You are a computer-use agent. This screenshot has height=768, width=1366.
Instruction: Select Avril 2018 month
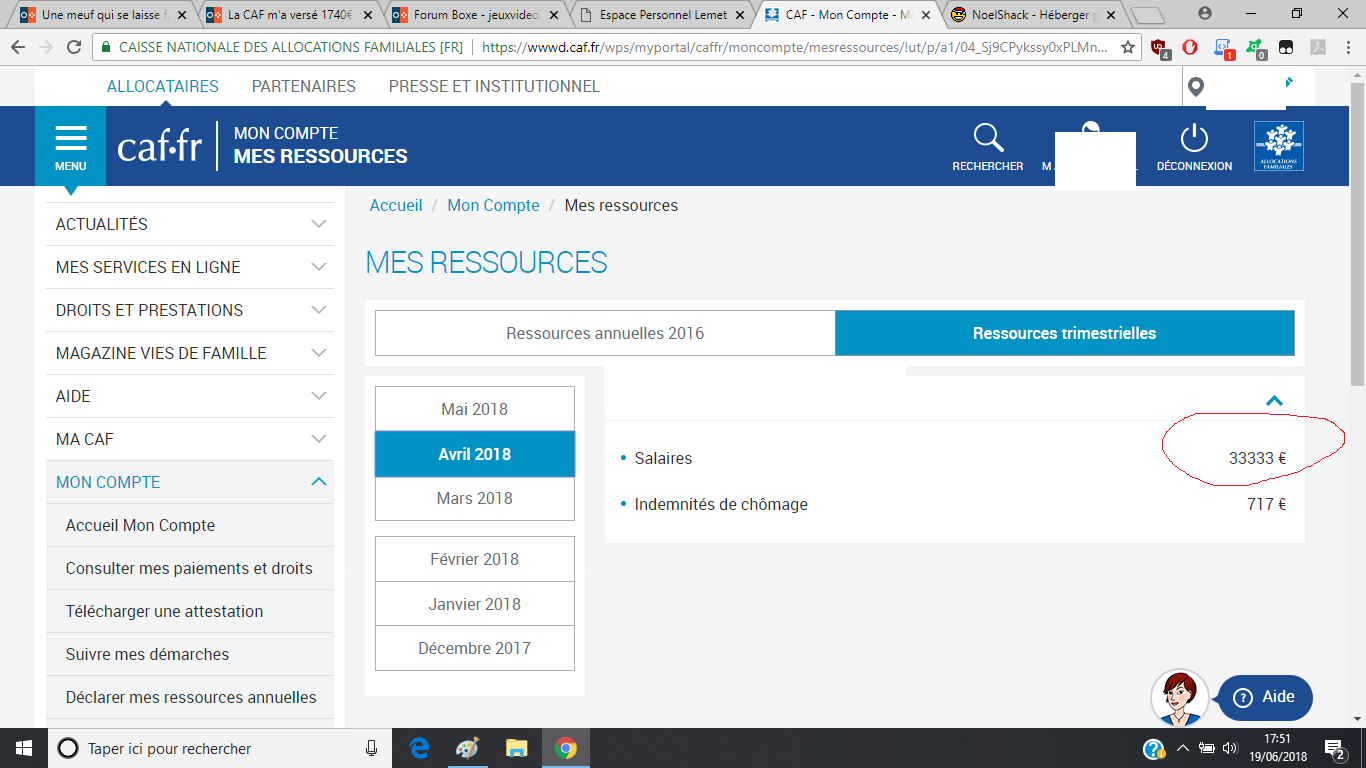click(475, 454)
